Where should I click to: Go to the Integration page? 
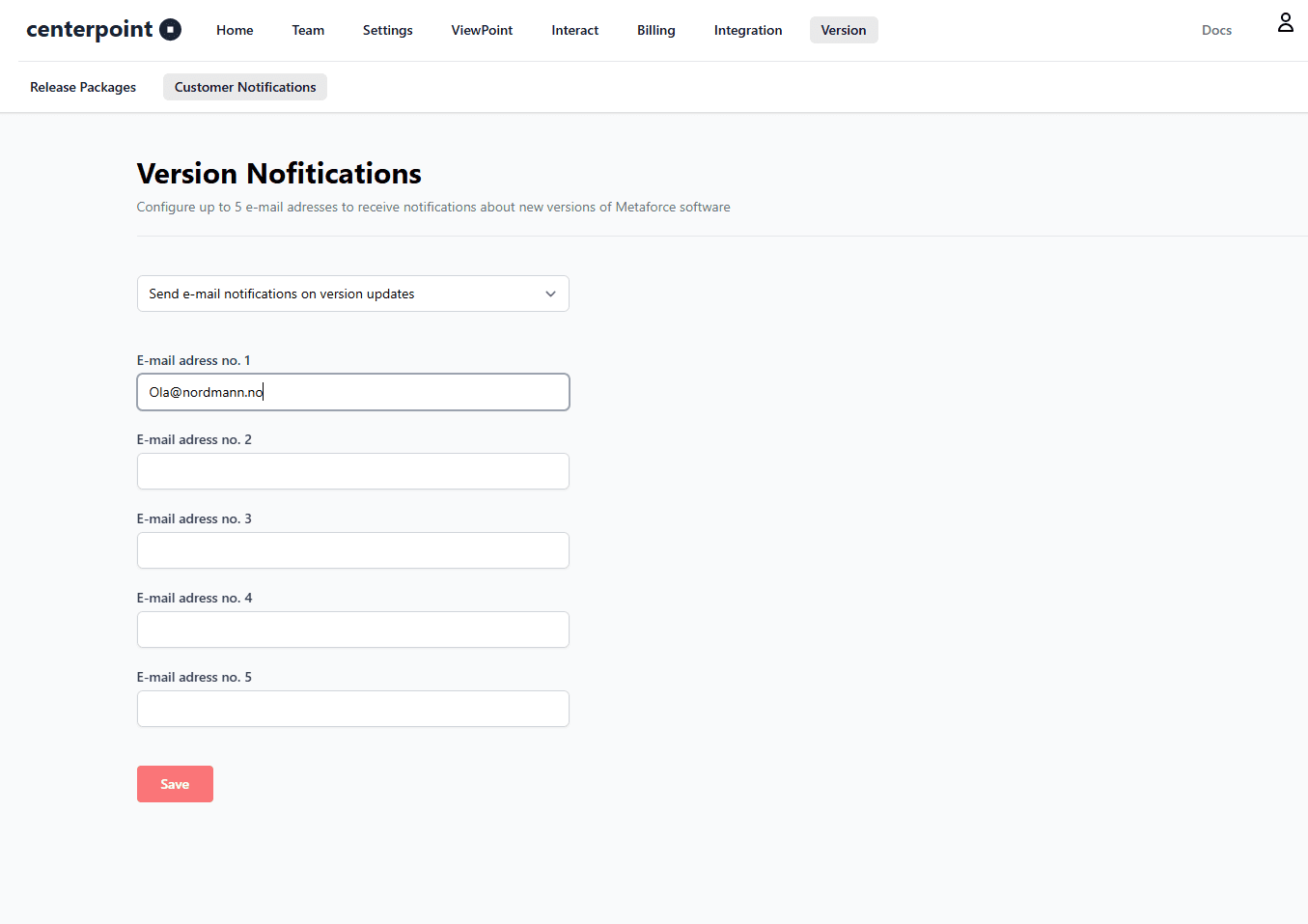747,30
